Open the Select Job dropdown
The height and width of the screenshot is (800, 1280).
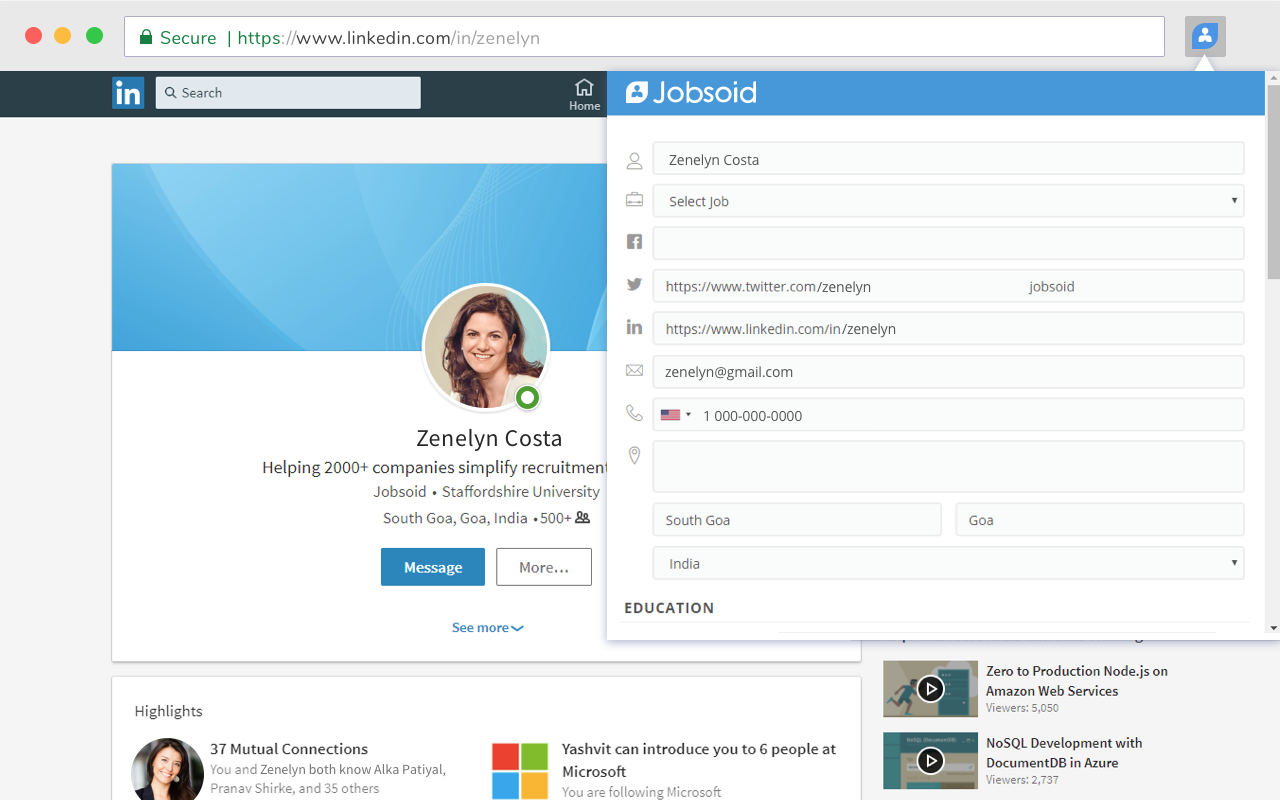click(x=947, y=201)
